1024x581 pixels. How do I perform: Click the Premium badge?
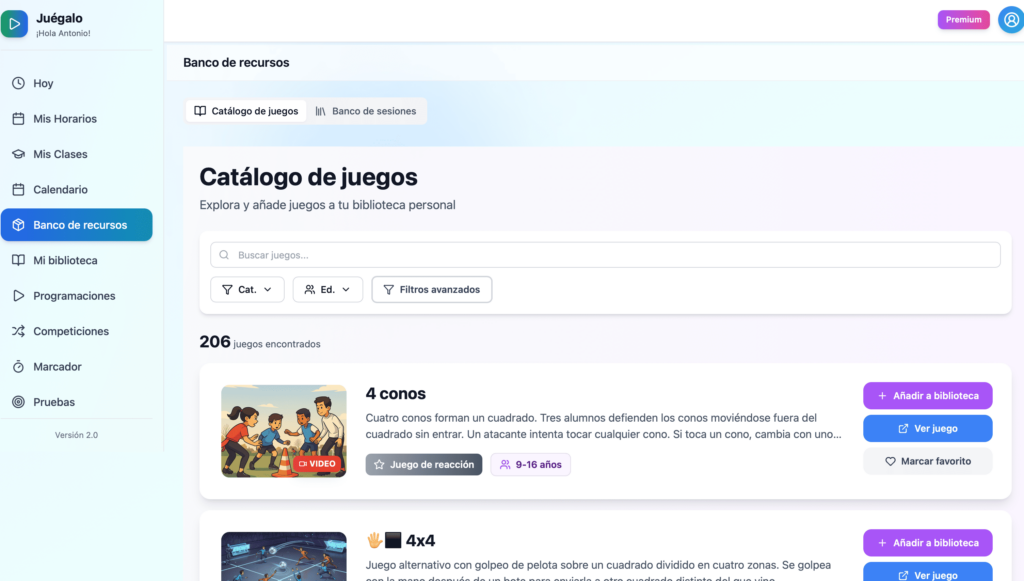click(x=963, y=20)
